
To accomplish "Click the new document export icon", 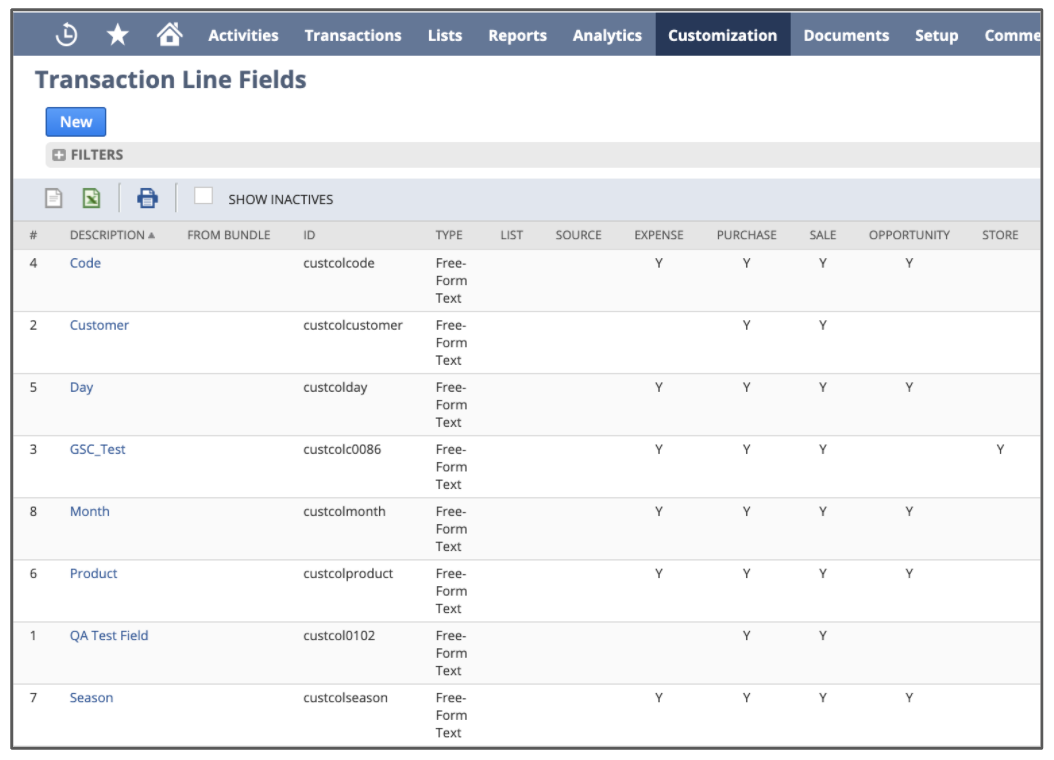I will [54, 198].
